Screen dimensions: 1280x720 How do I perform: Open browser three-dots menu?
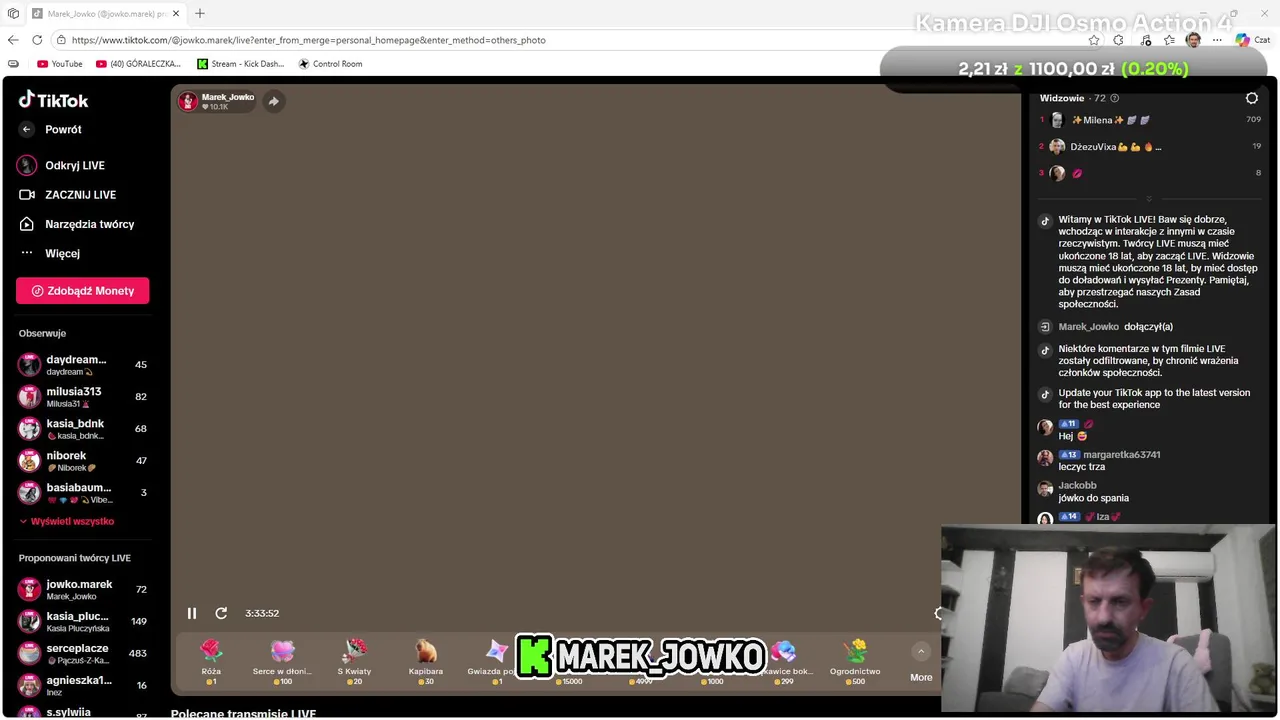(1217, 40)
